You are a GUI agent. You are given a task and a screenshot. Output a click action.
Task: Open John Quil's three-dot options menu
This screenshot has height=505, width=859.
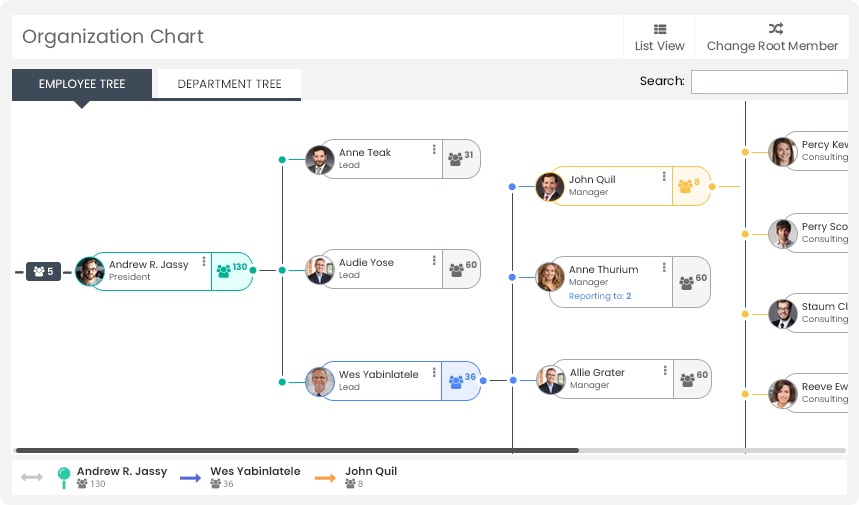click(664, 176)
